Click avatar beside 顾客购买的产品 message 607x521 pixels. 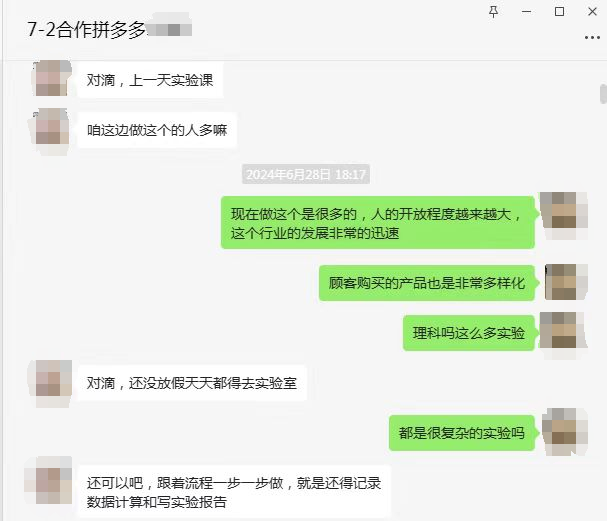(566, 282)
